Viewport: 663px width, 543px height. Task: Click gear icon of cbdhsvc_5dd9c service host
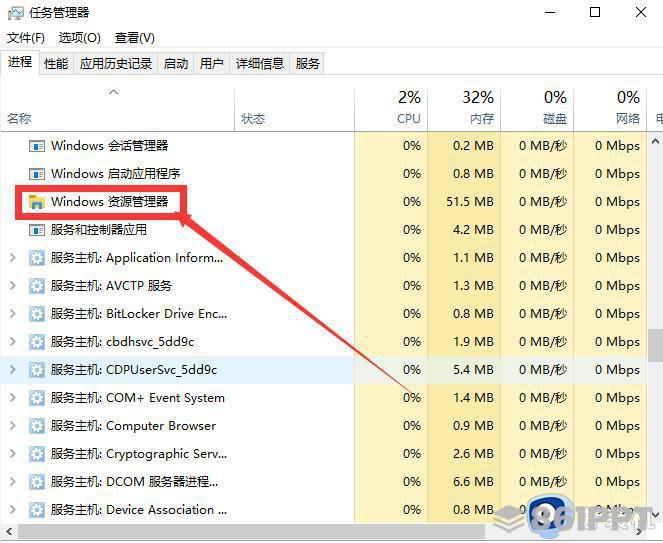point(37,342)
